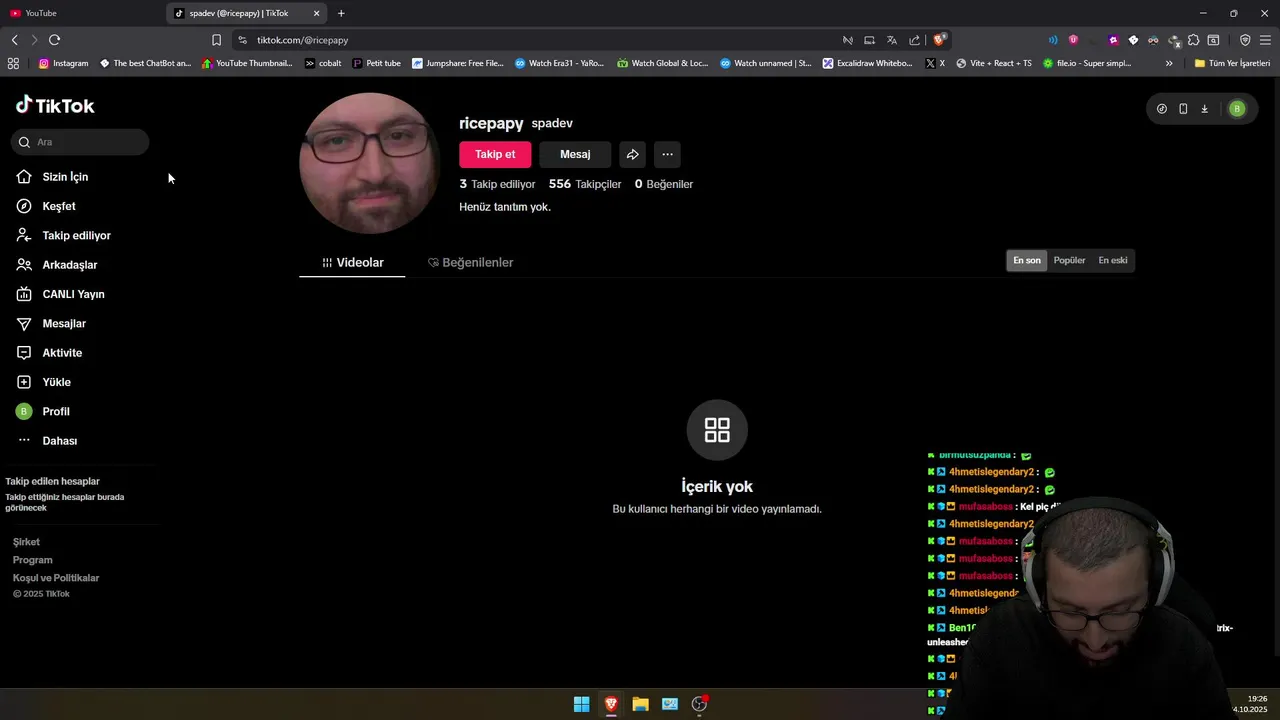The width and height of the screenshot is (1280, 720).
Task: Open profile three-dots options menu
Action: (x=667, y=154)
